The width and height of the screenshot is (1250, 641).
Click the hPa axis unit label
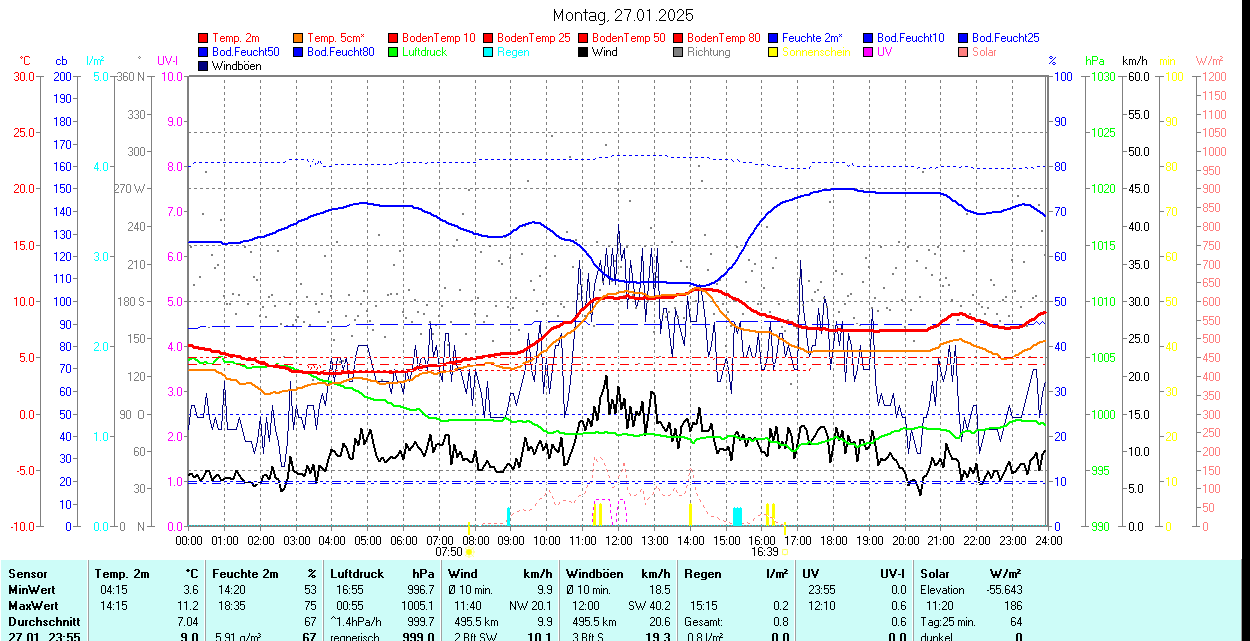tap(1095, 61)
